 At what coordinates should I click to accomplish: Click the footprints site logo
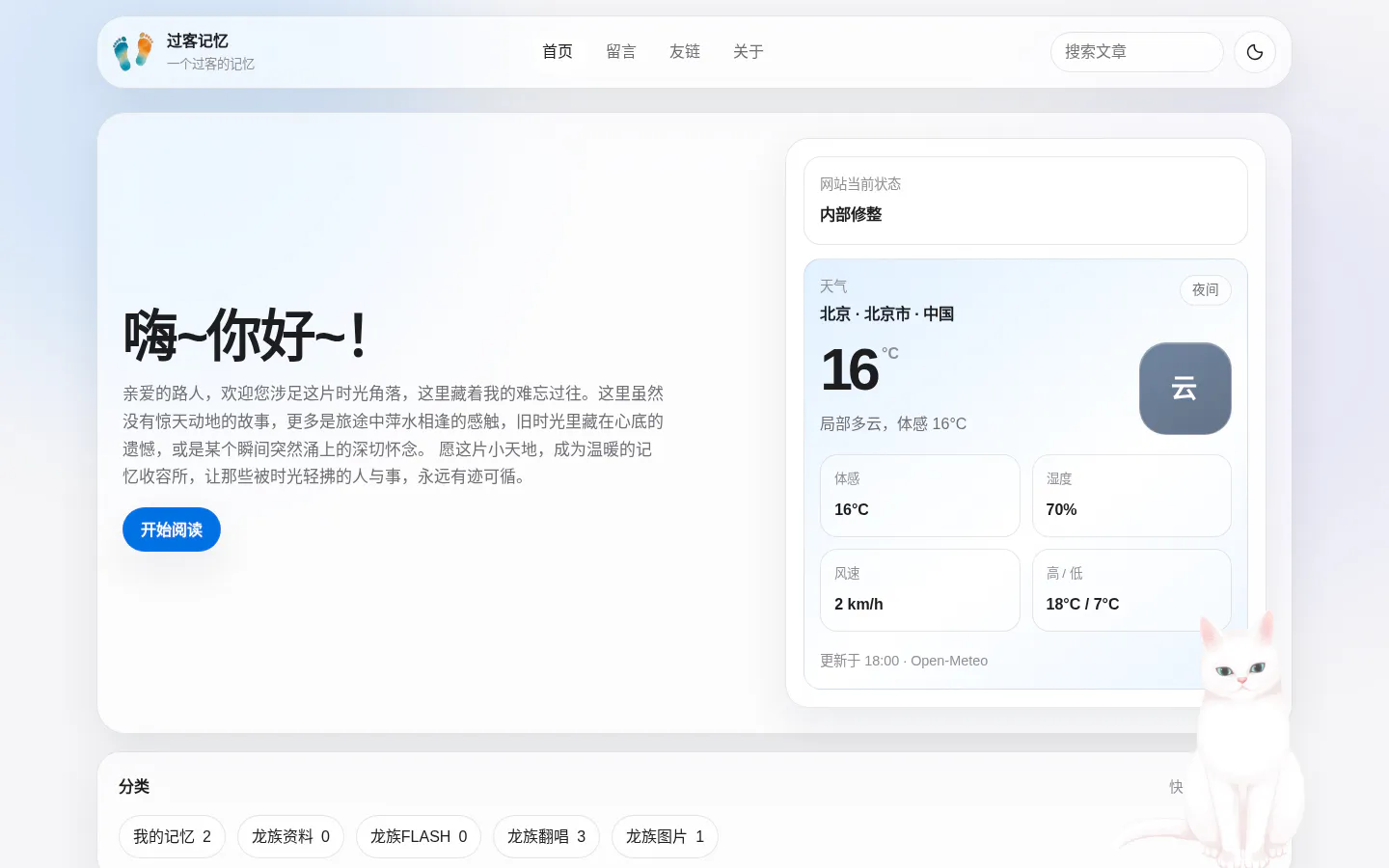click(133, 52)
